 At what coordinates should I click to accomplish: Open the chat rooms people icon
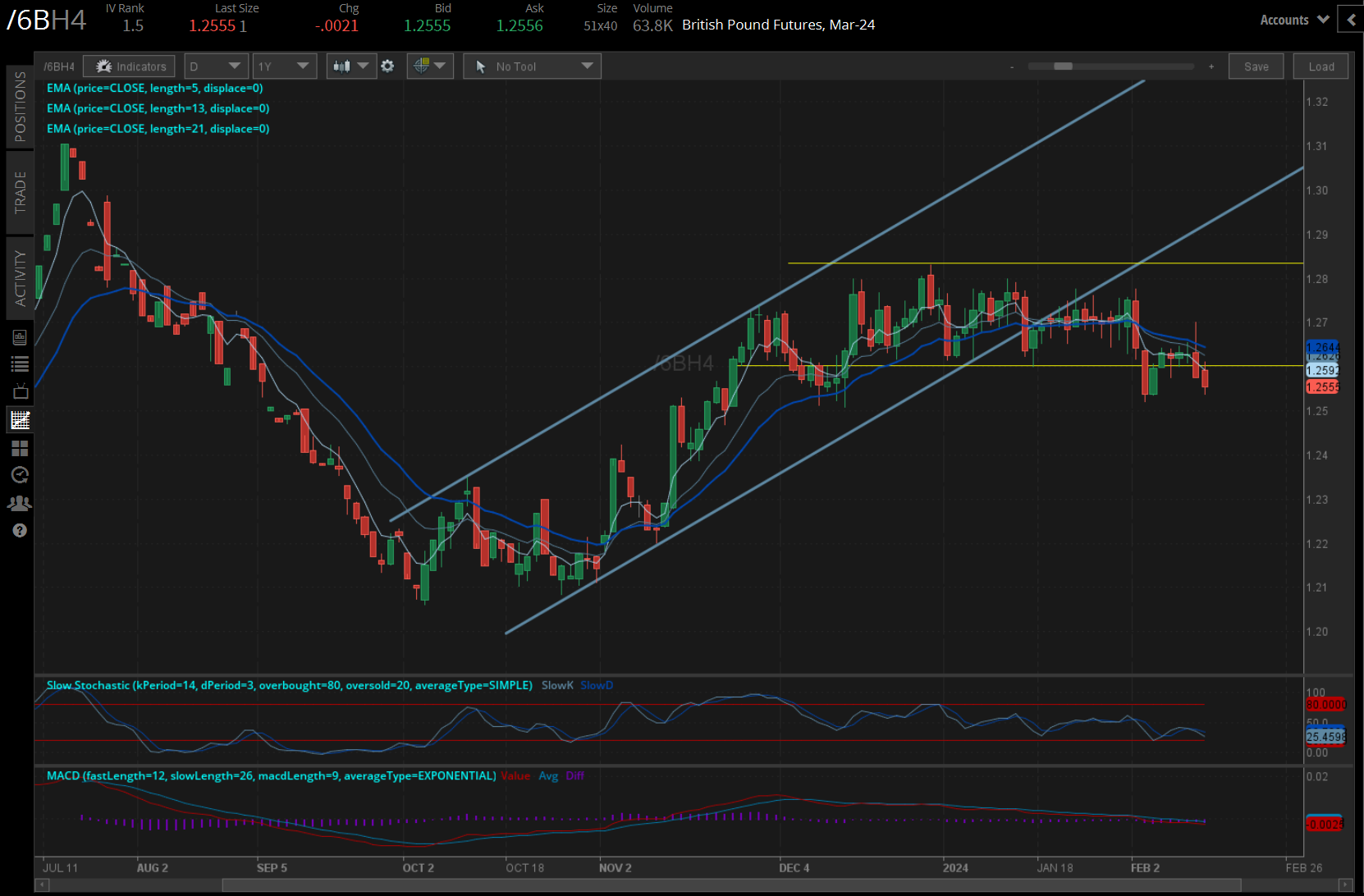coord(20,503)
